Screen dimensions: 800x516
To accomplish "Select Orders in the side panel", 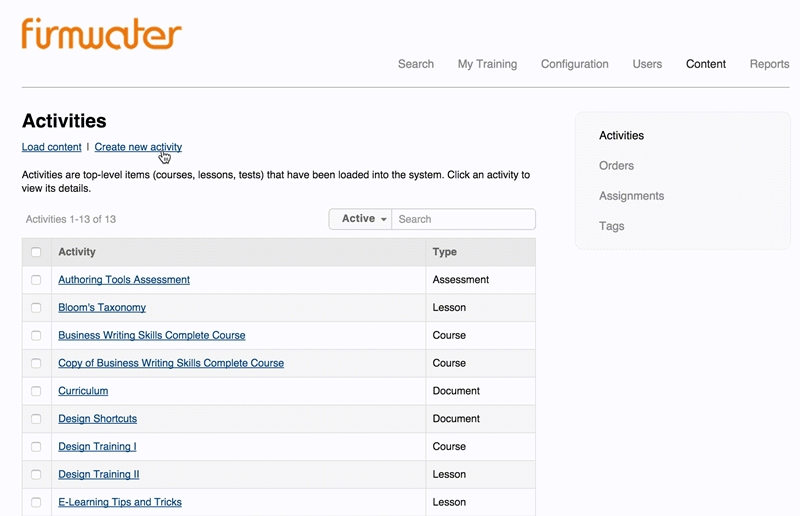I will coord(616,166).
